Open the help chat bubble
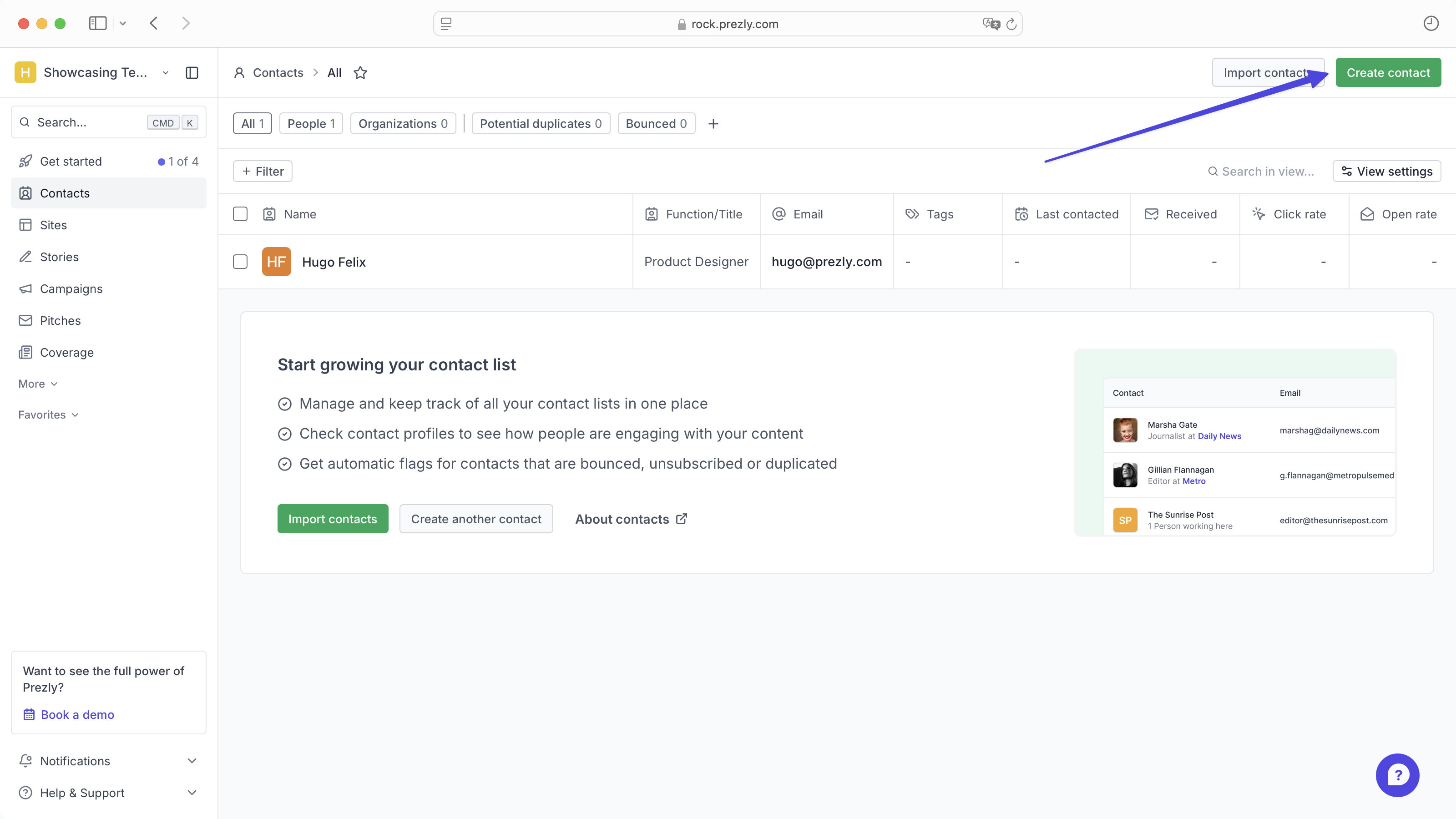1456x819 pixels. tap(1397, 775)
